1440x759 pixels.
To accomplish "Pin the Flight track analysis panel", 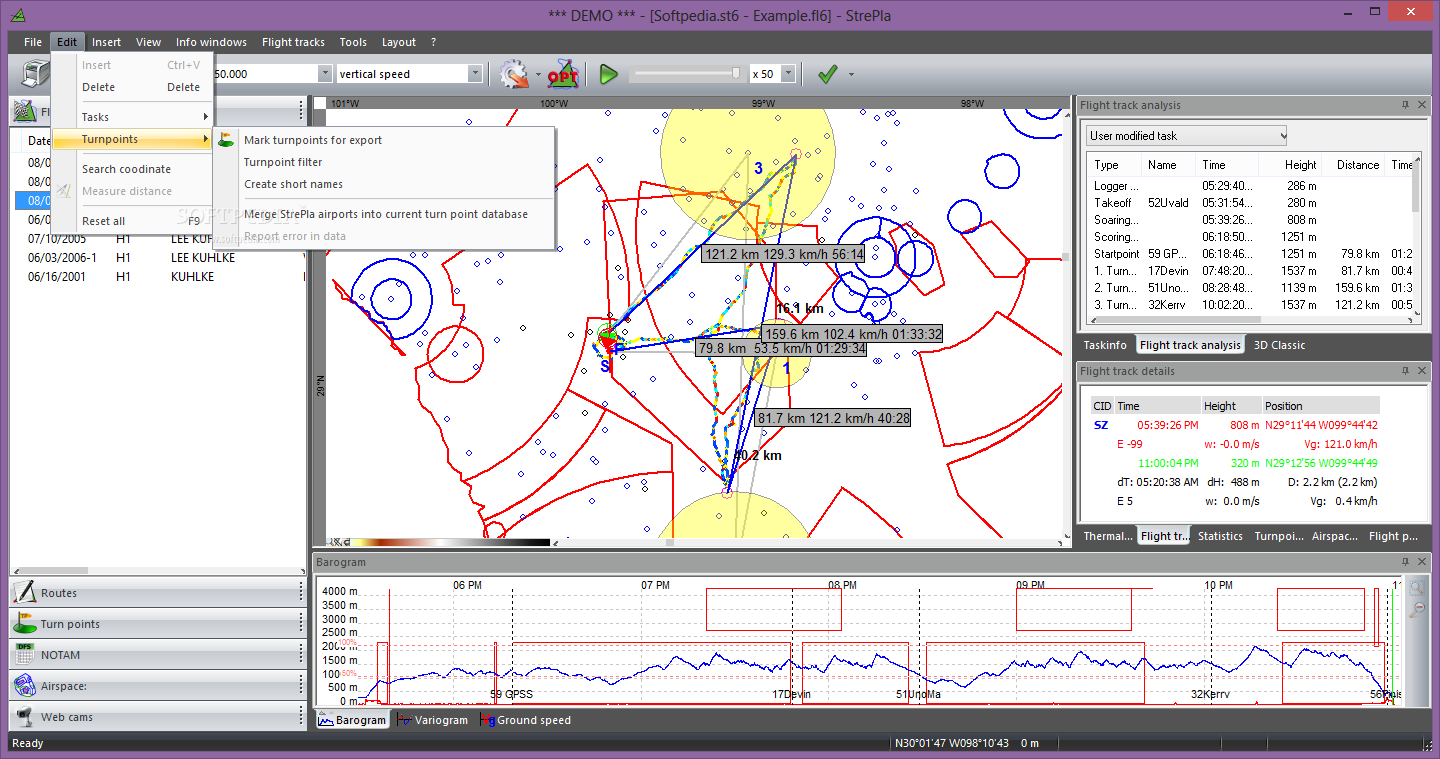I will coord(1405,105).
